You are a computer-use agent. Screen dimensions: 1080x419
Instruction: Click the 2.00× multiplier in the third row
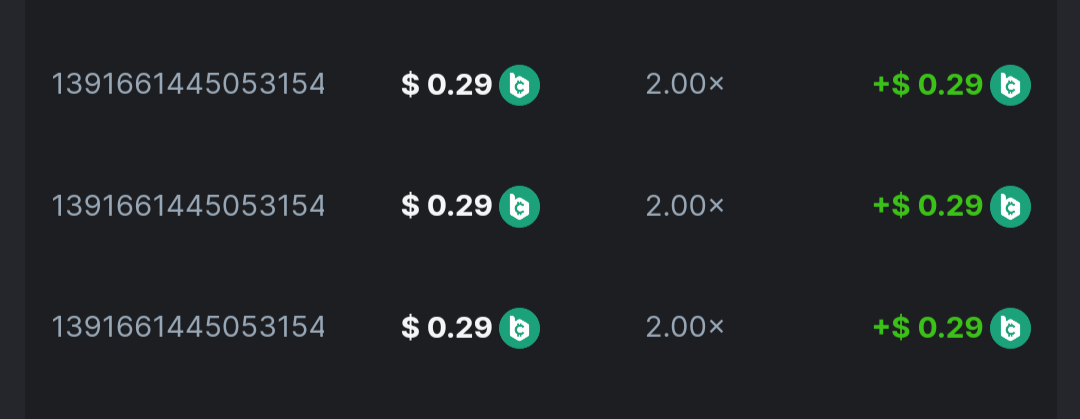pos(684,327)
